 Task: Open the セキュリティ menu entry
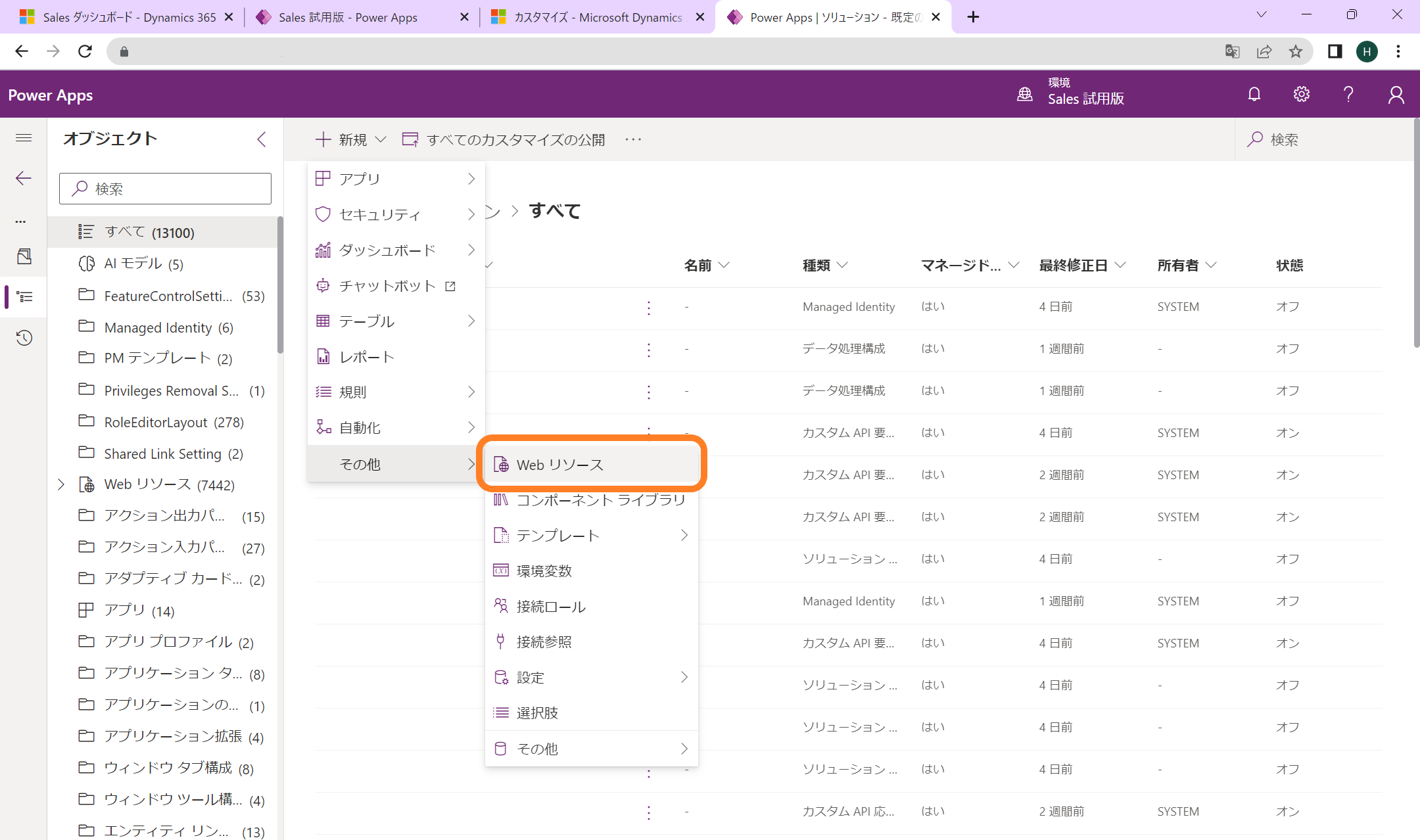(396, 214)
